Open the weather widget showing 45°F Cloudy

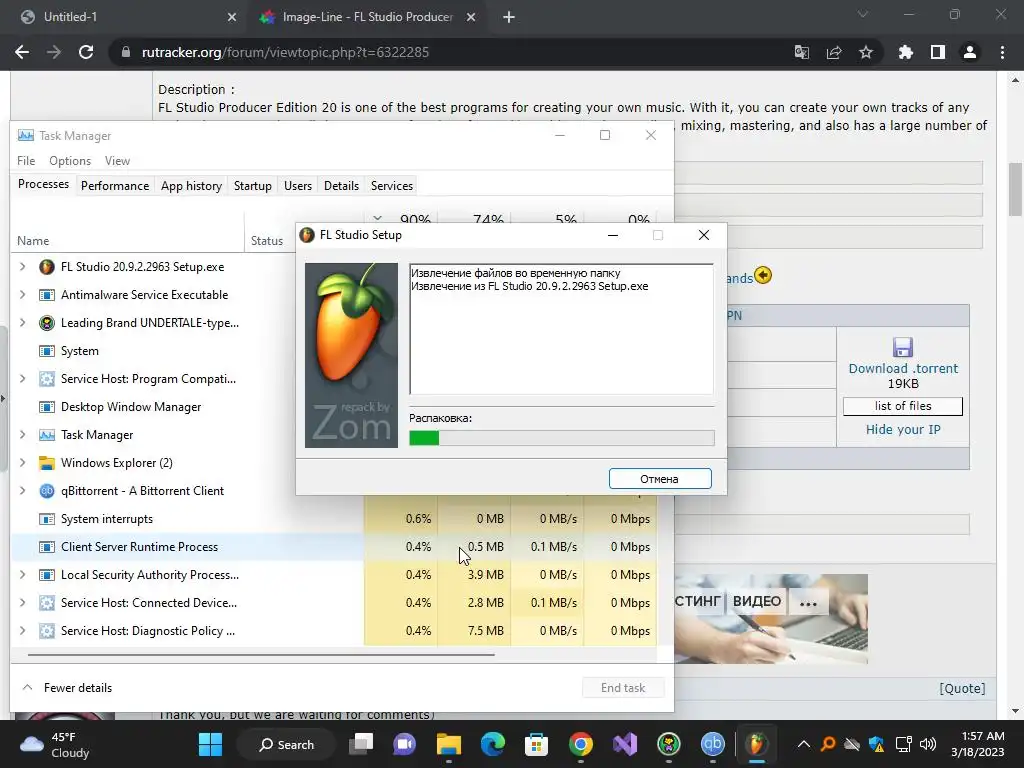tap(55, 744)
